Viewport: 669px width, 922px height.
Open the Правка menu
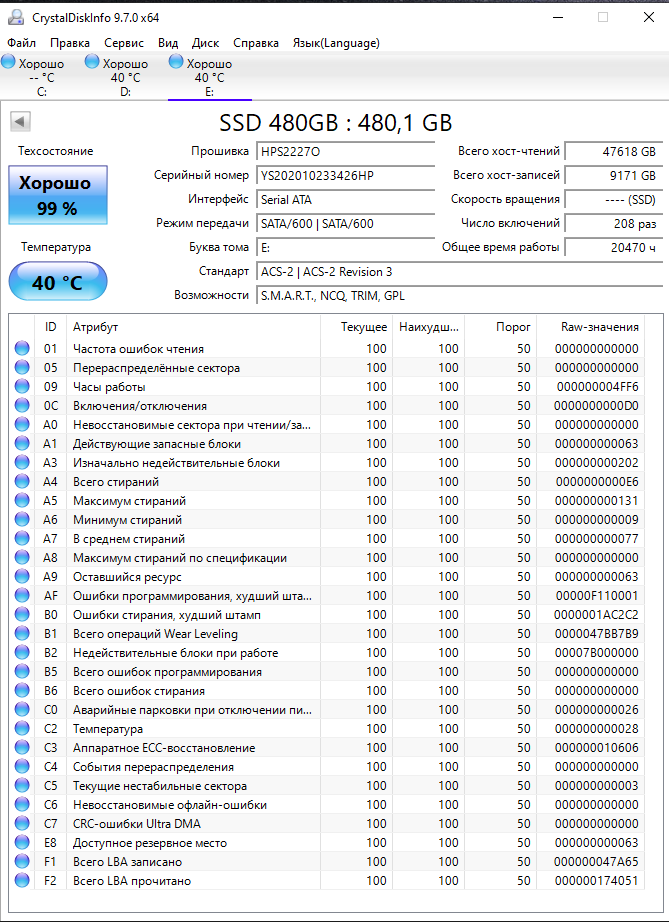click(x=70, y=43)
